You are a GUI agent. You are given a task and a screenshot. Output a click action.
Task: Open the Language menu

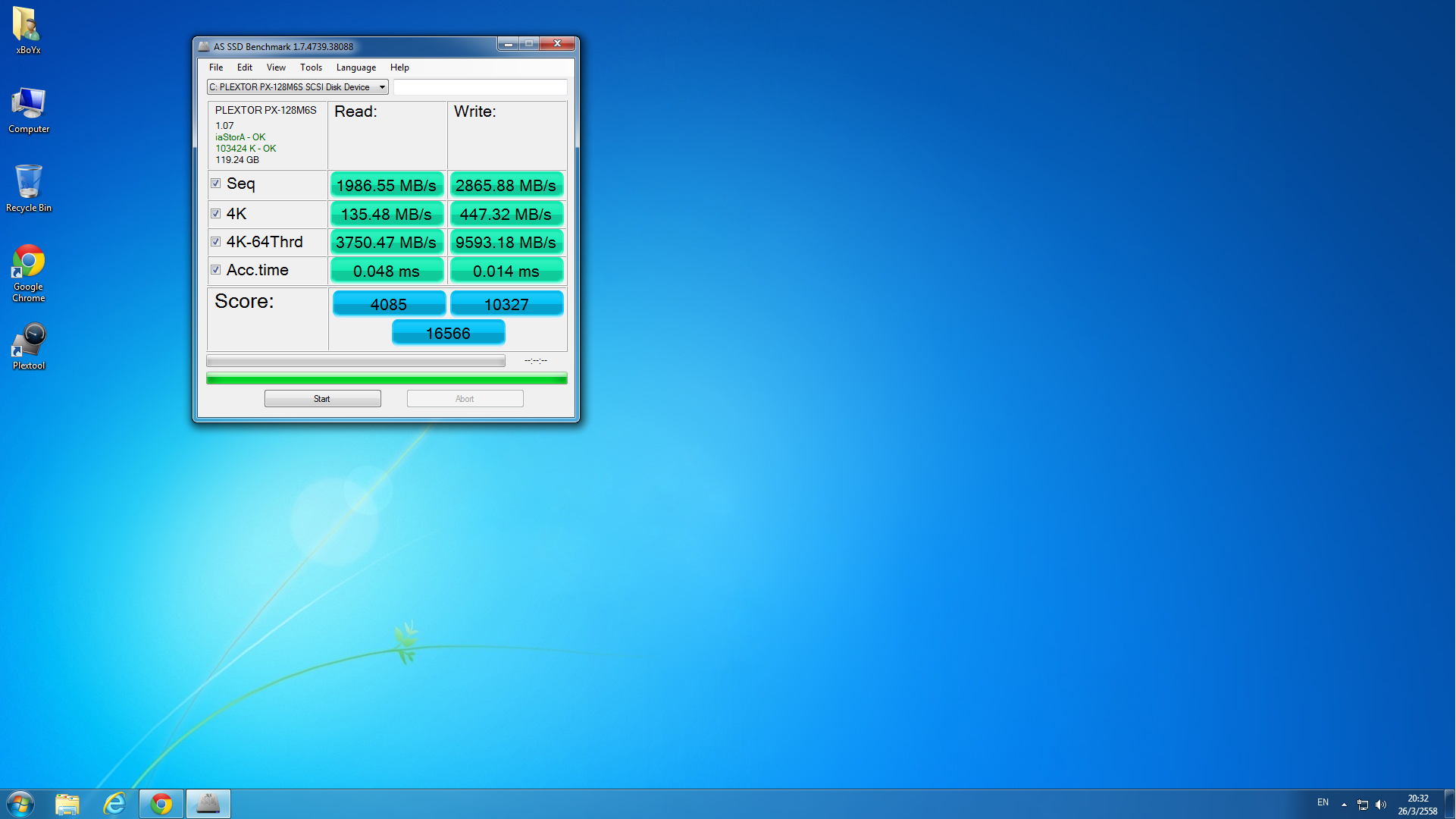pyautogui.click(x=355, y=67)
